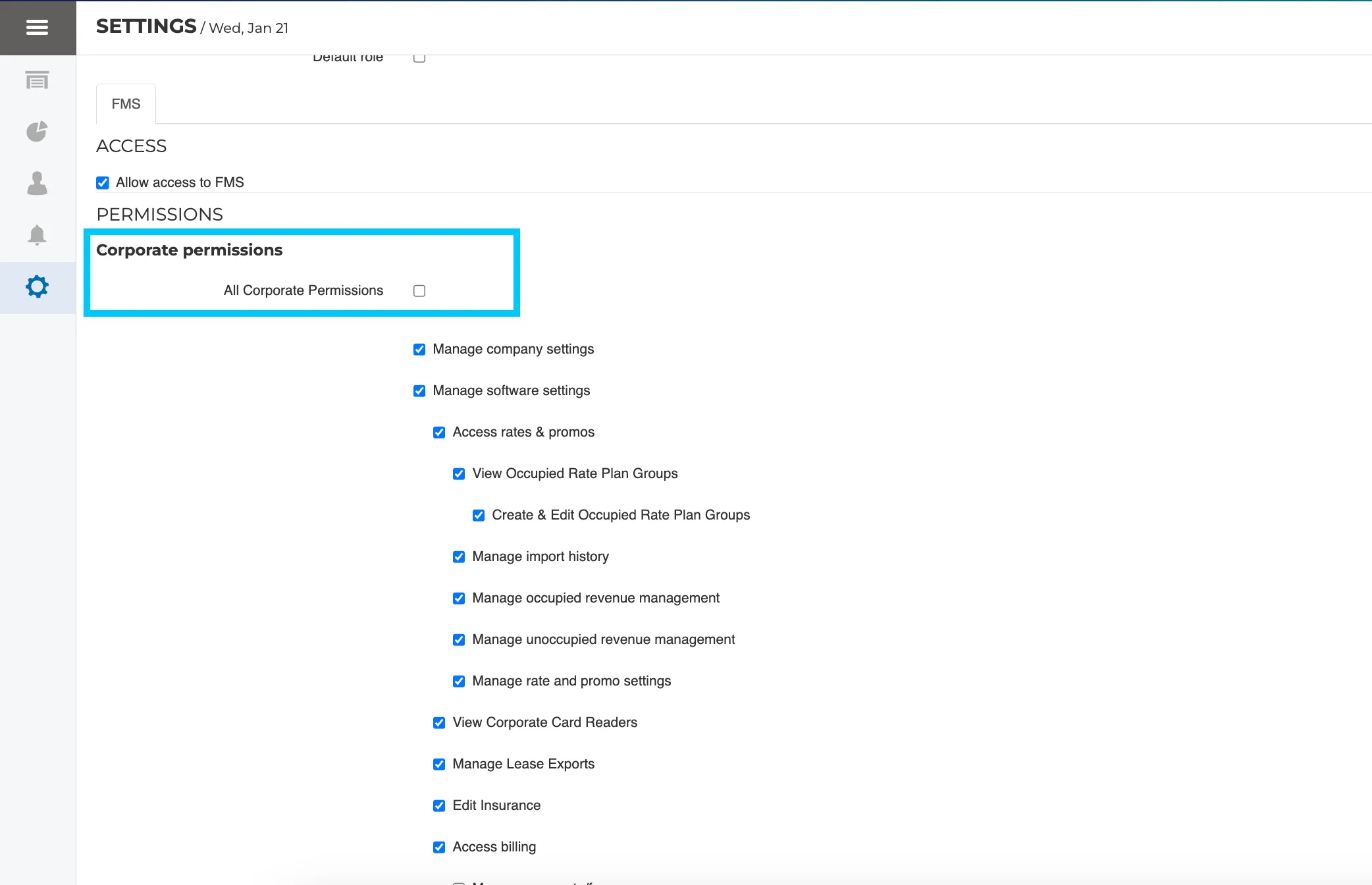Click the SETTINGS page title
This screenshot has height=885, width=1372.
(x=146, y=26)
